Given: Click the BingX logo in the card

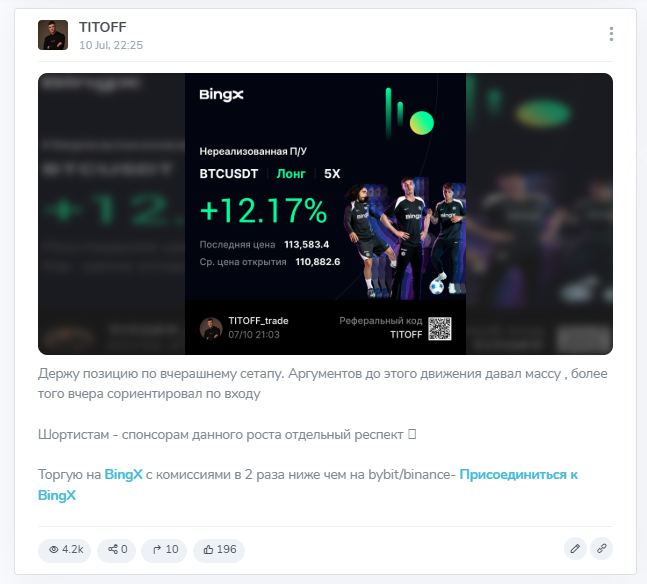Looking at the screenshot, I should [222, 95].
